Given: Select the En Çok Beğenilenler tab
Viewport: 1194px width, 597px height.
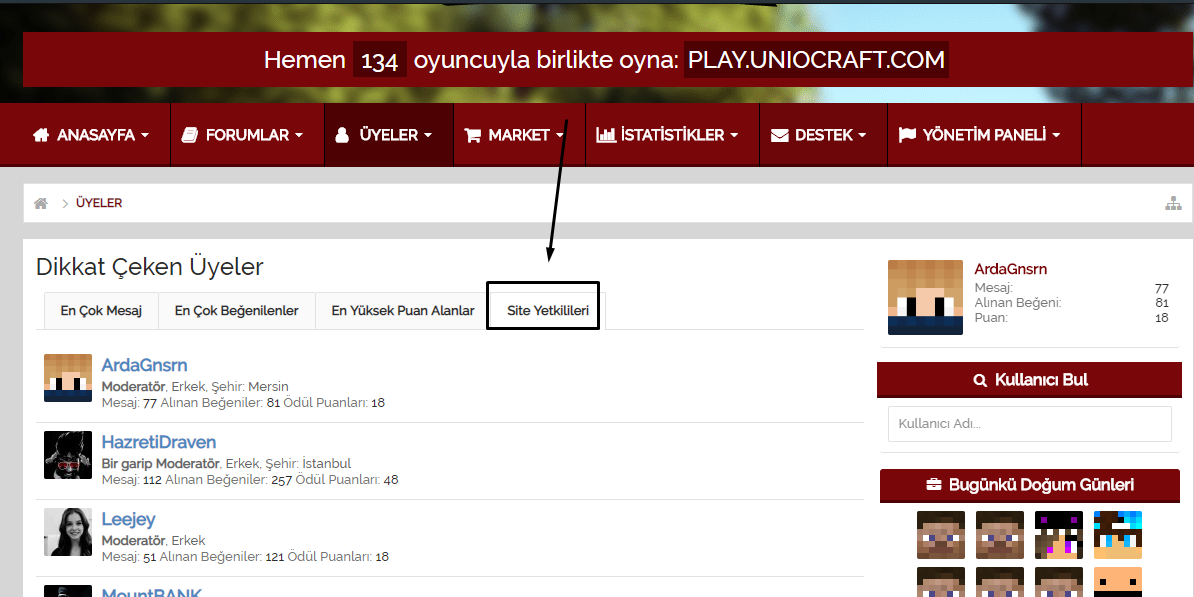Looking at the screenshot, I should (236, 311).
